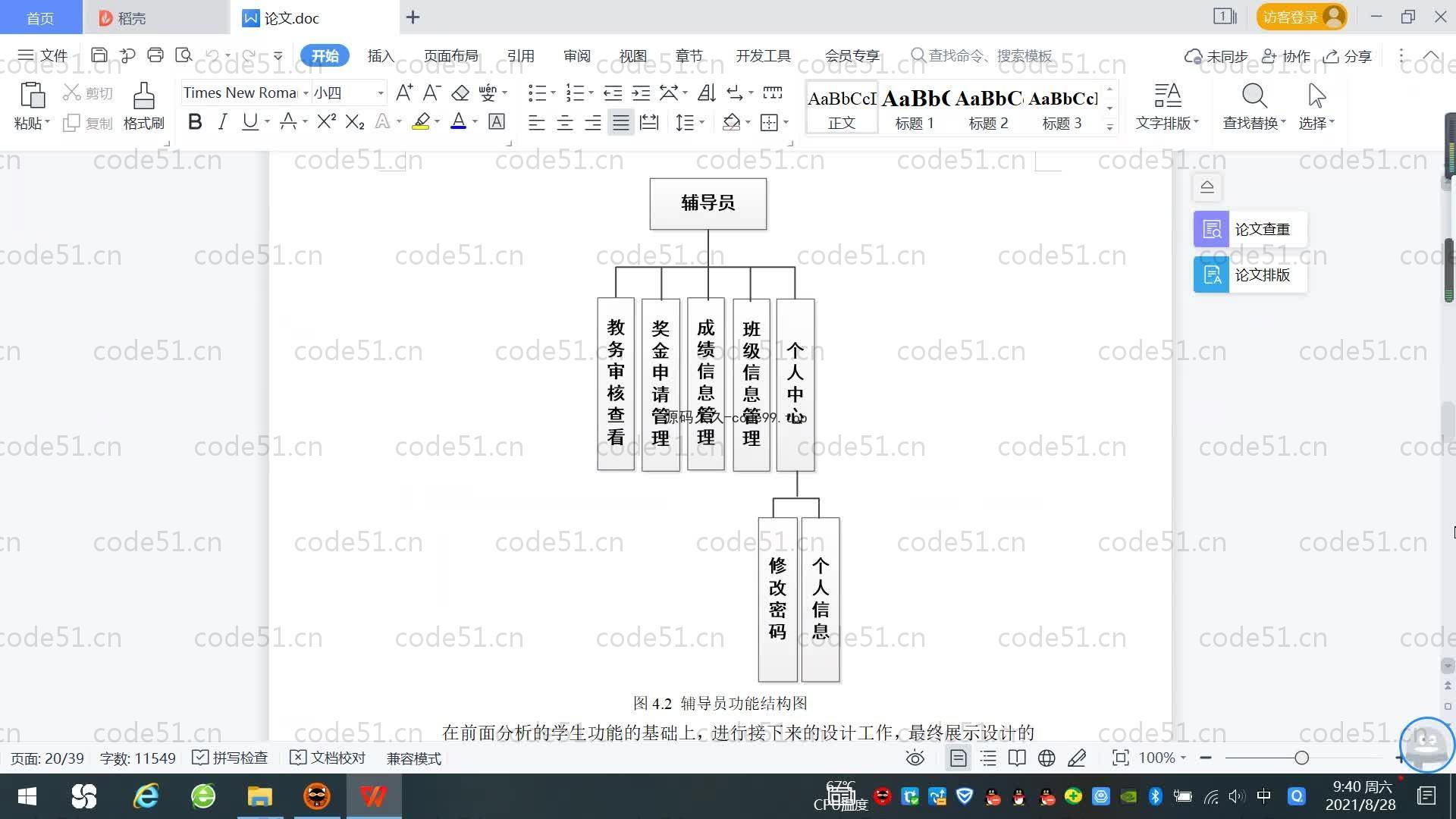Toggle subscript formatting
The width and height of the screenshot is (1456, 819).
pyautogui.click(x=355, y=121)
